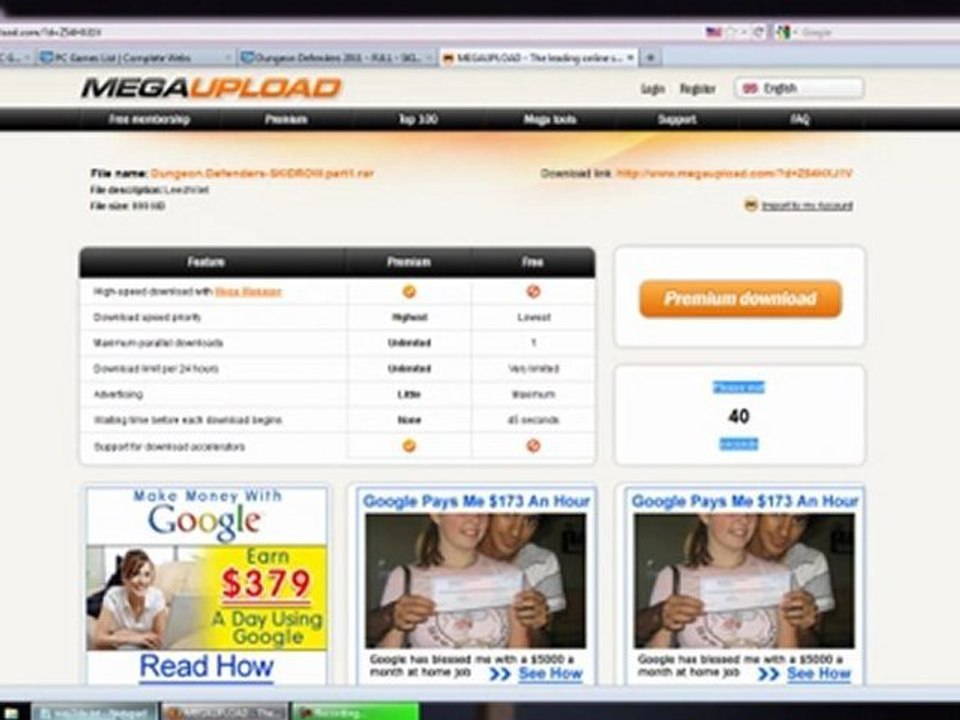
Task: Click the 45 seconds Free value
Action: click(533, 420)
